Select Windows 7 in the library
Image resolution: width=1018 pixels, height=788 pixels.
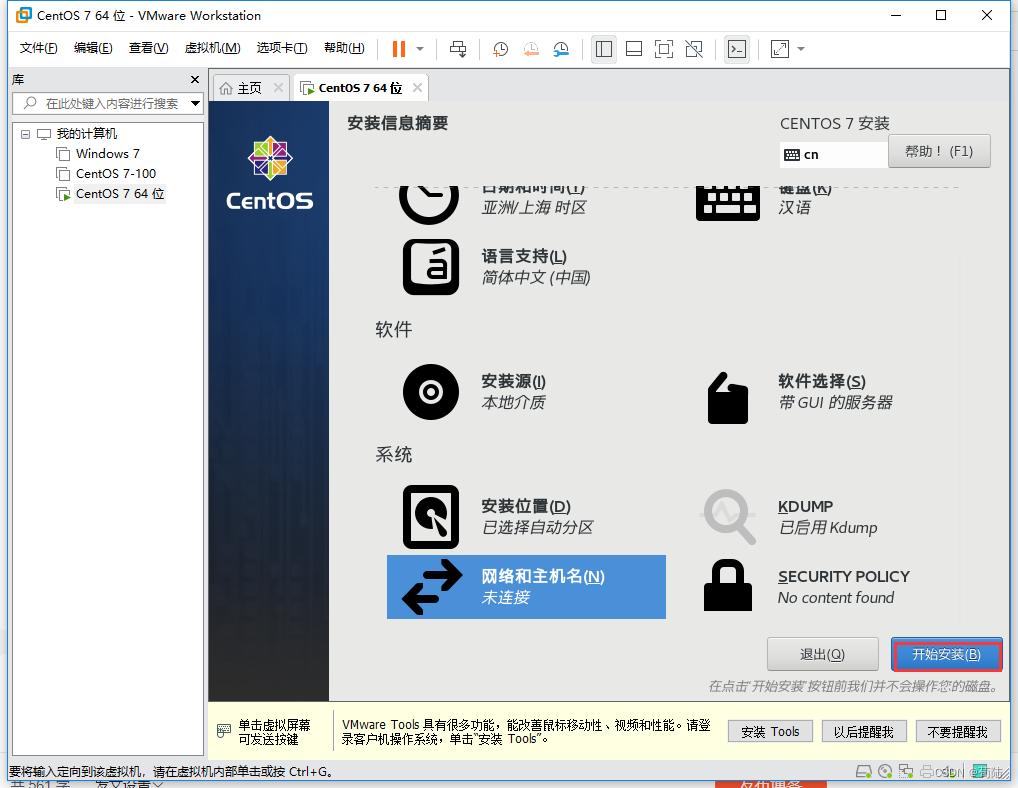(x=107, y=154)
